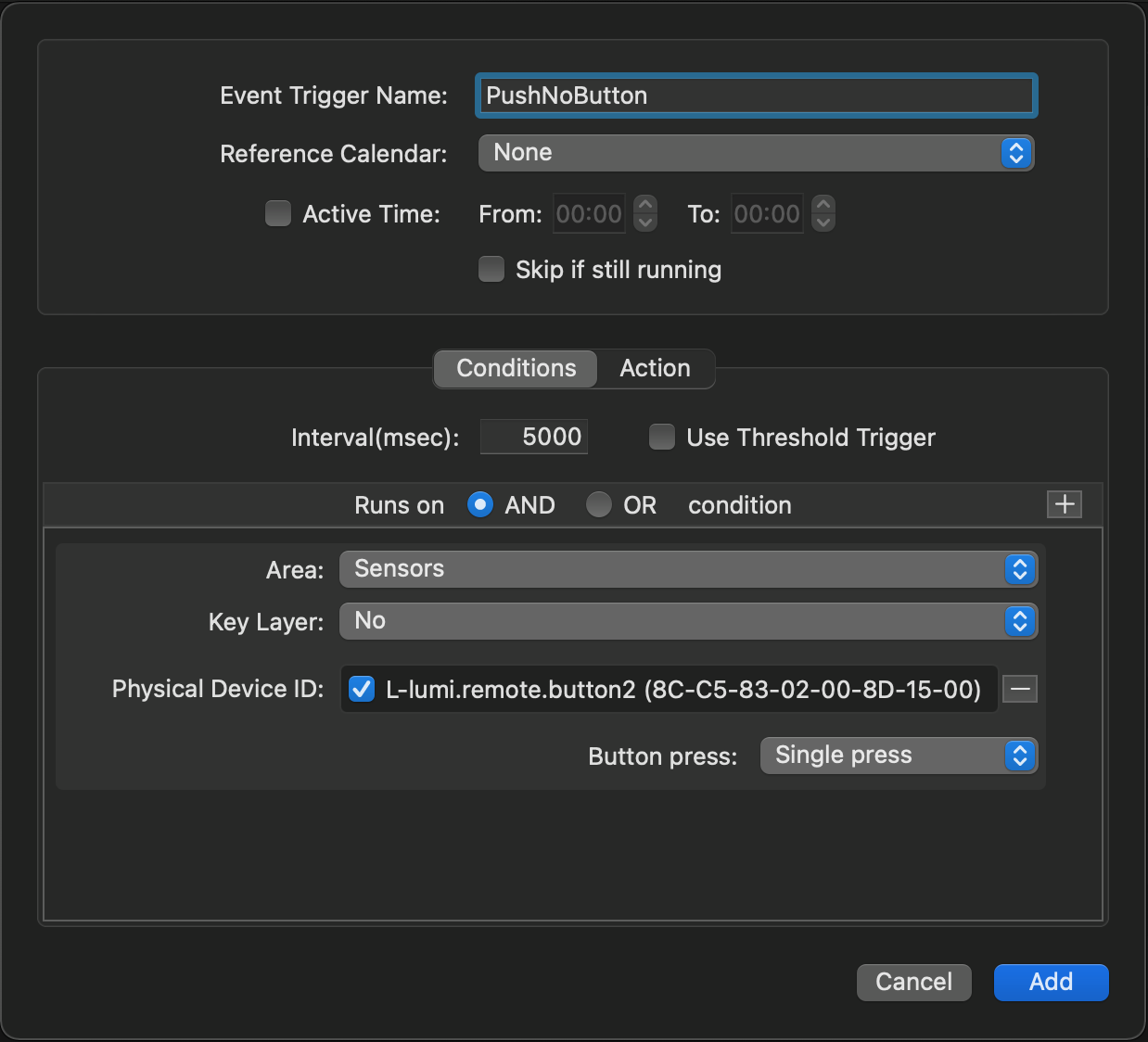Image resolution: width=1148 pixels, height=1042 pixels.
Task: Select the OR condition radio button
Action: point(598,504)
